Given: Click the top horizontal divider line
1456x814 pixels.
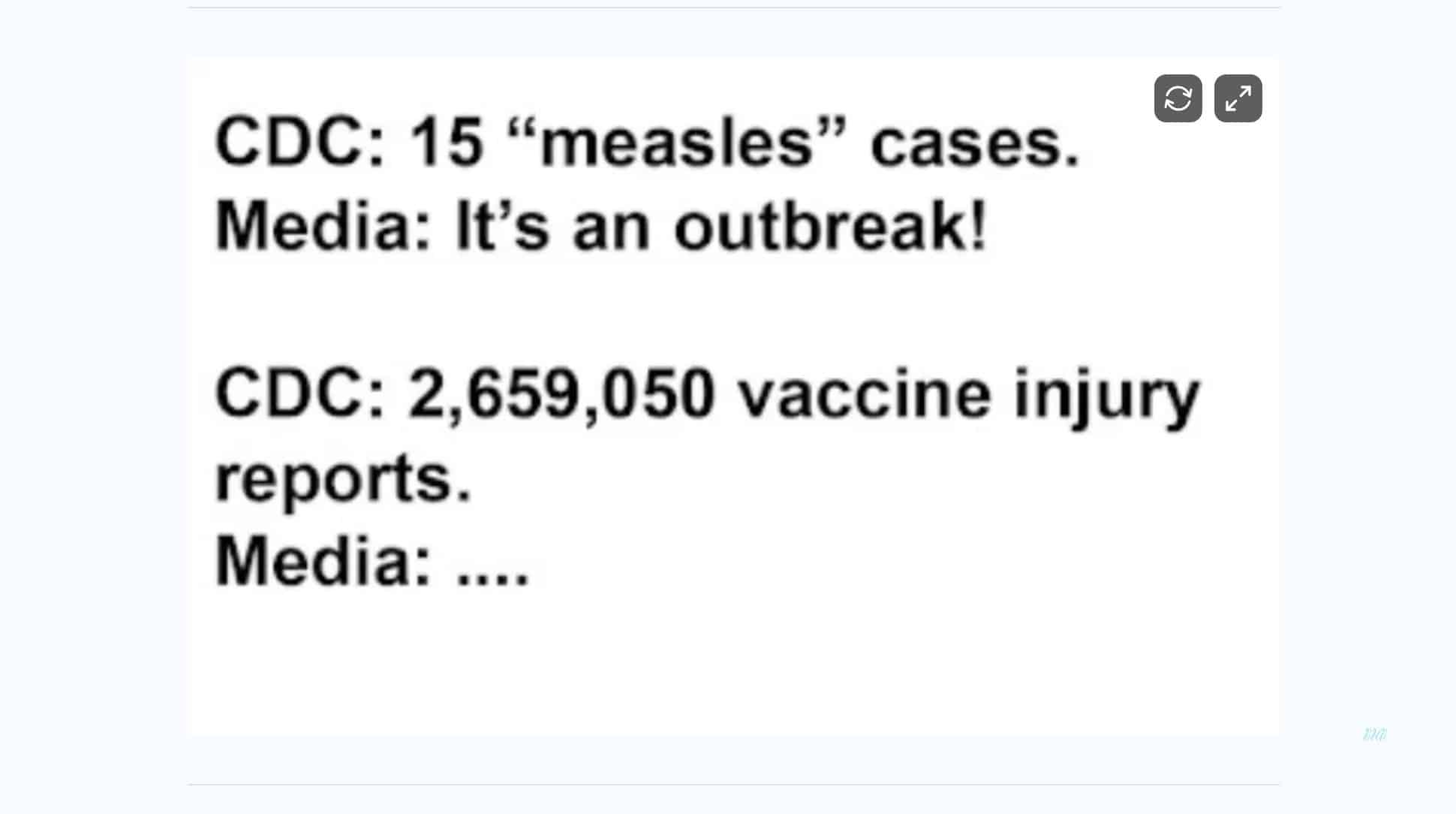Looking at the screenshot, I should [733, 8].
